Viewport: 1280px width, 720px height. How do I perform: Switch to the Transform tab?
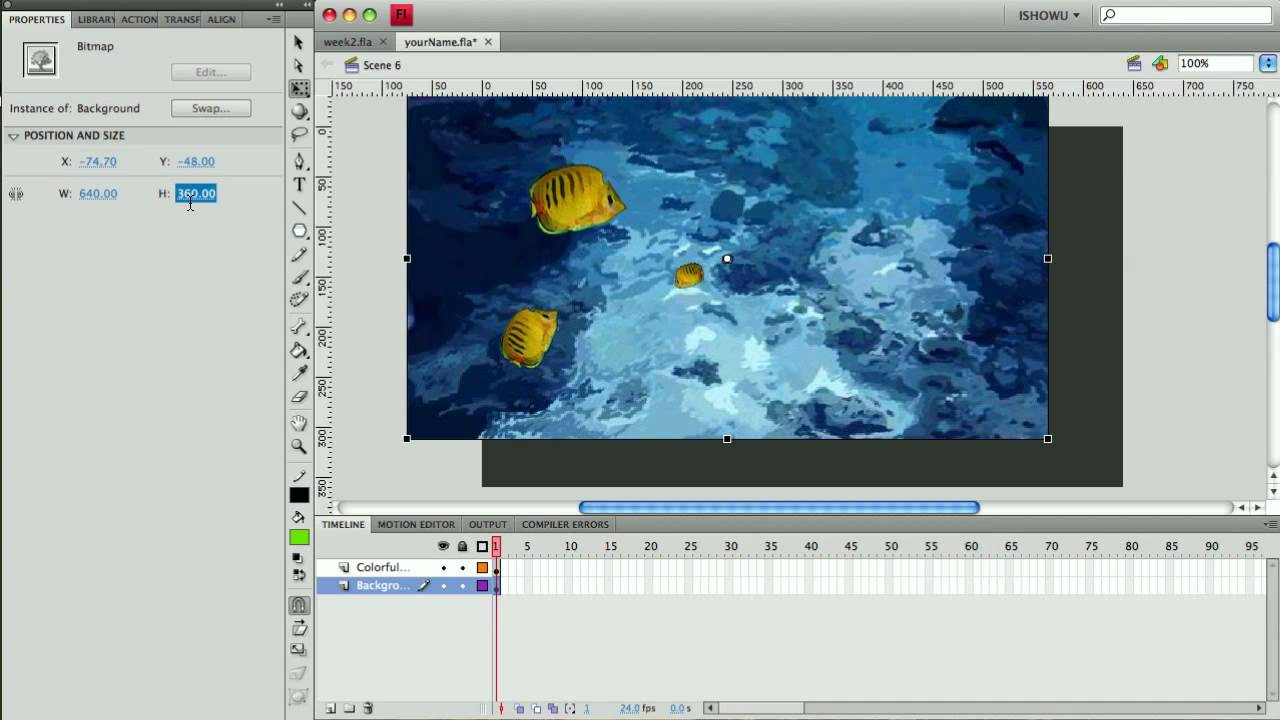(x=181, y=19)
